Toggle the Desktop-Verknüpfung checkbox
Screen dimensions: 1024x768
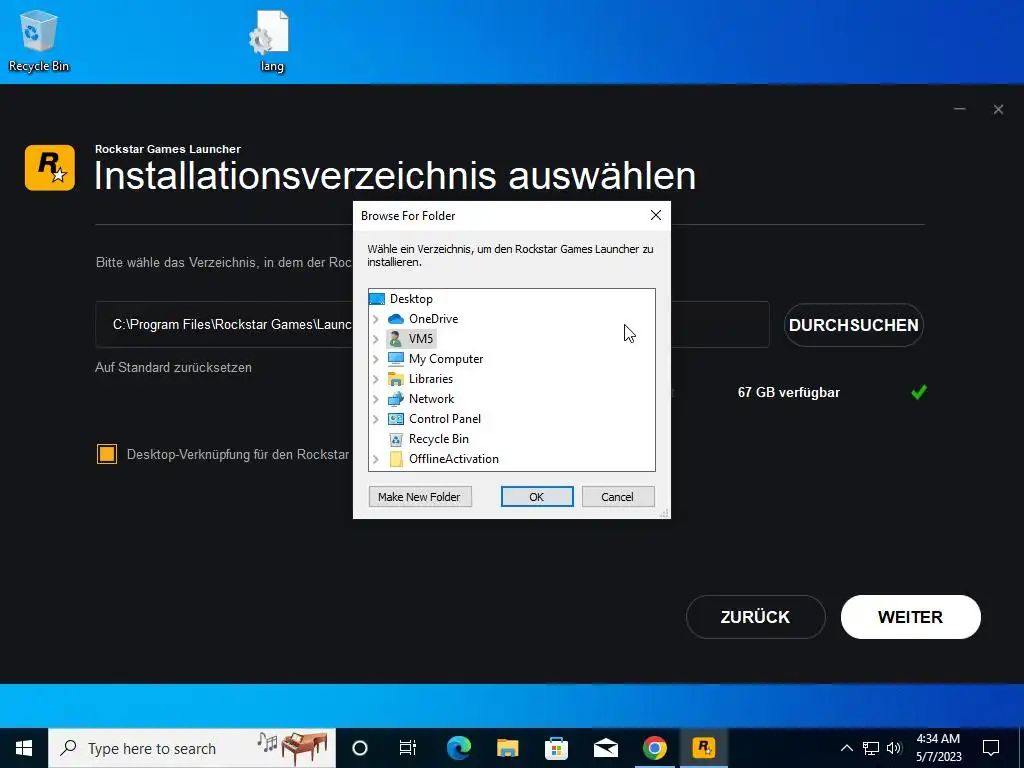pos(107,454)
